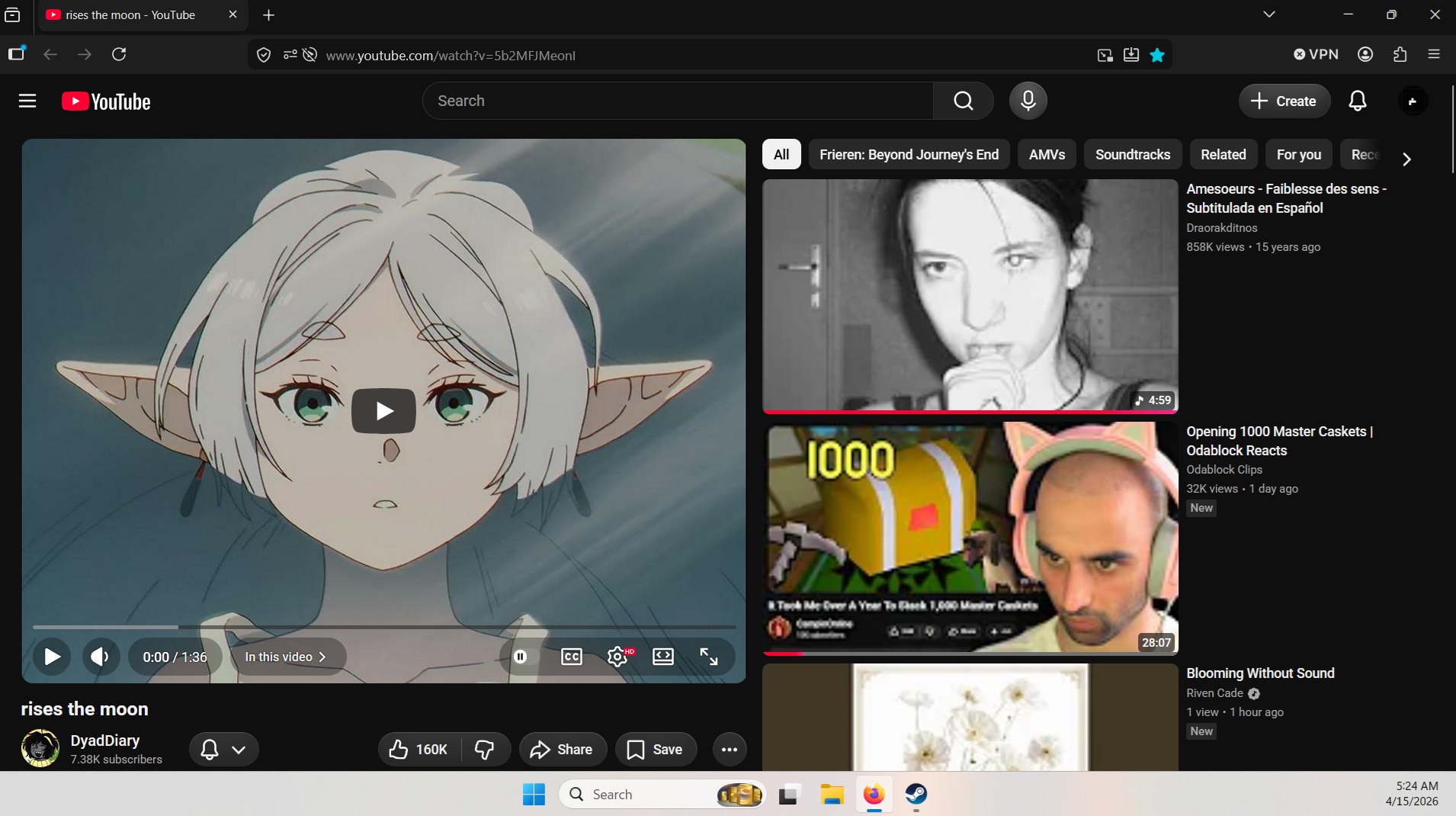Image resolution: width=1456 pixels, height=816 pixels.
Task: Open the site permissions icon in address bar
Action: click(x=290, y=55)
